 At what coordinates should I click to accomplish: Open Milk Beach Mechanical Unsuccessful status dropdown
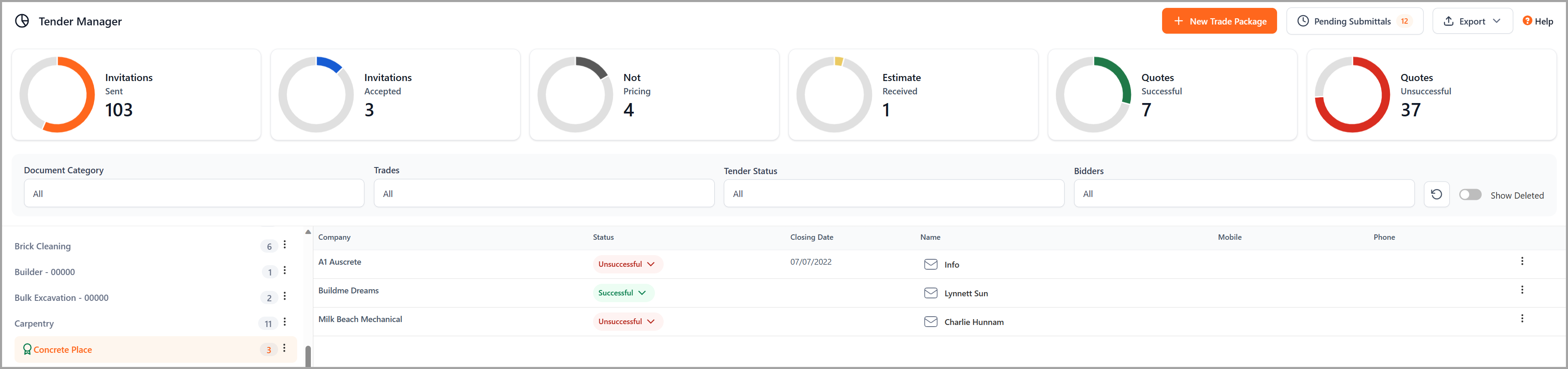[x=628, y=322]
